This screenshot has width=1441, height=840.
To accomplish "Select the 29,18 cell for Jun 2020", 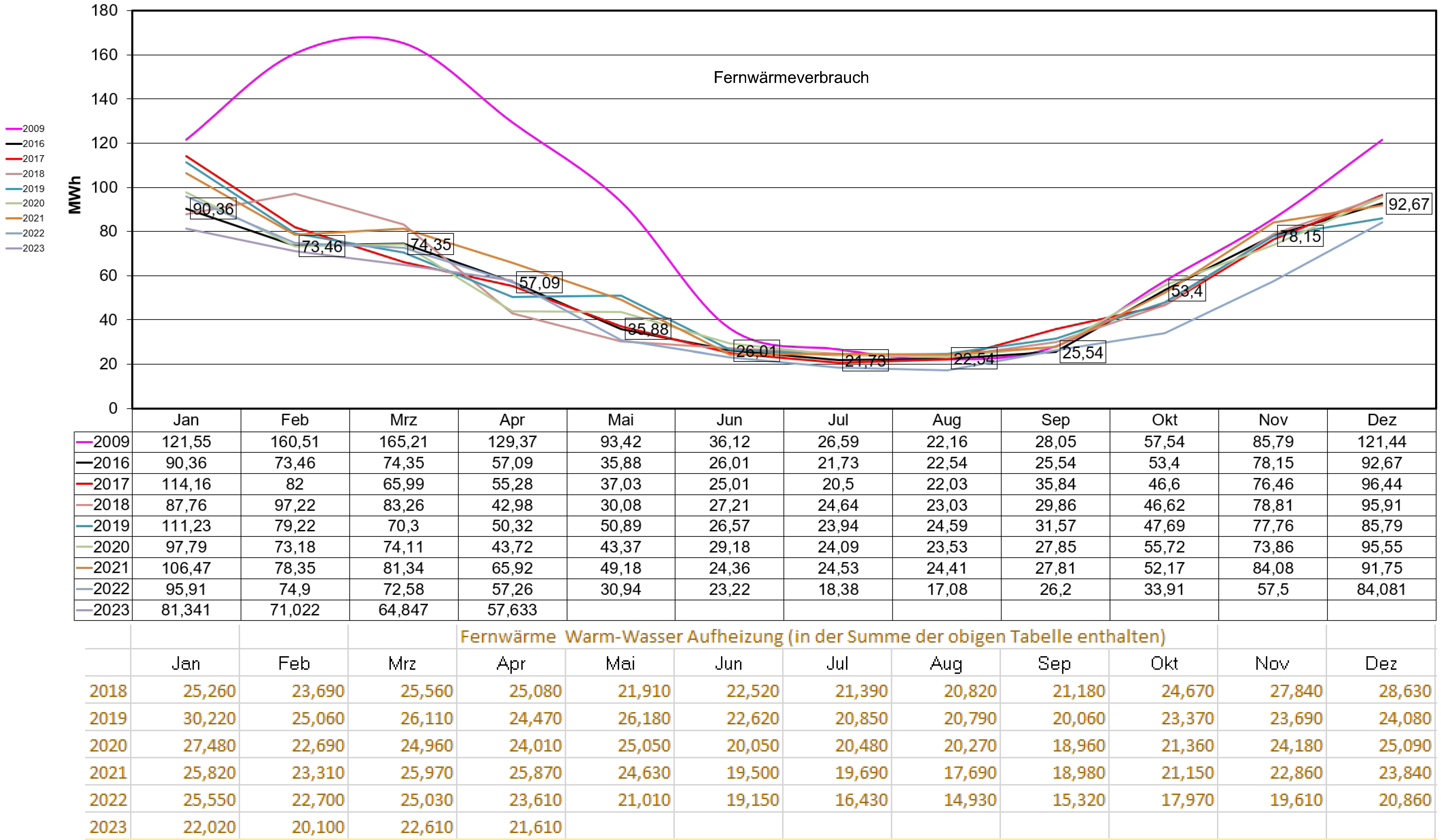I will click(730, 547).
